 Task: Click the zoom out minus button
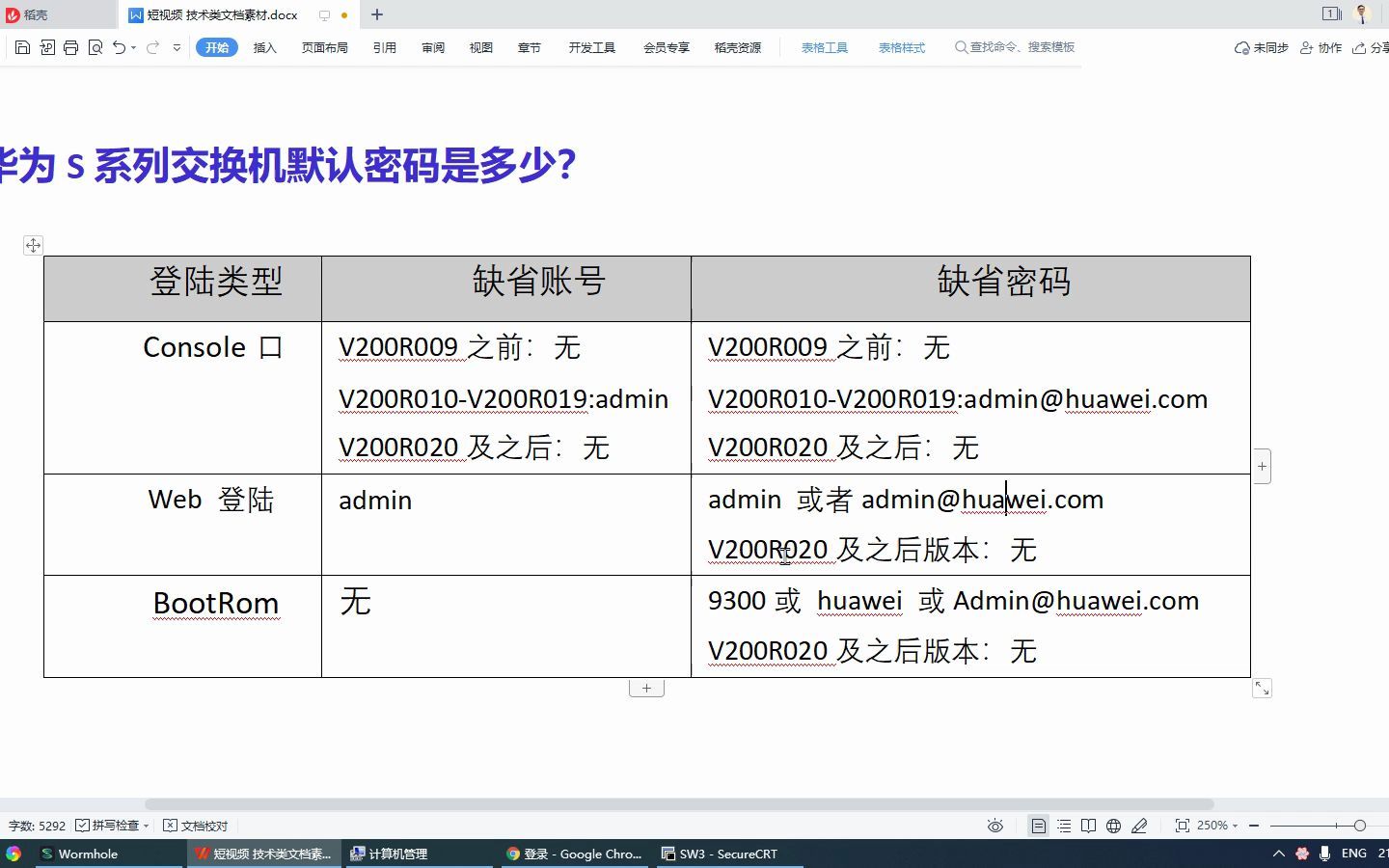pos(1254,827)
